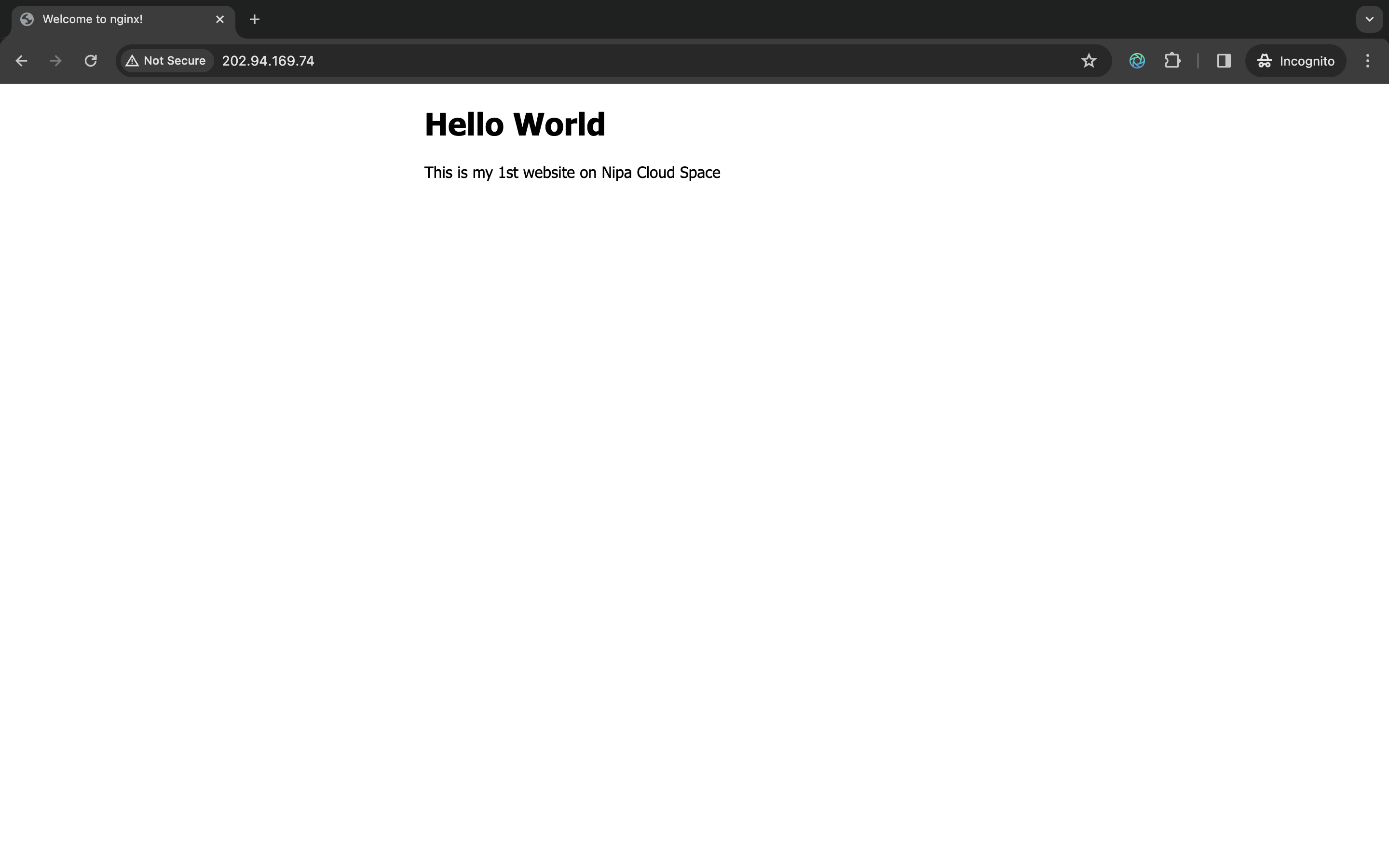Go back to the previous page
Image resolution: width=1389 pixels, height=868 pixels.
click(21, 61)
